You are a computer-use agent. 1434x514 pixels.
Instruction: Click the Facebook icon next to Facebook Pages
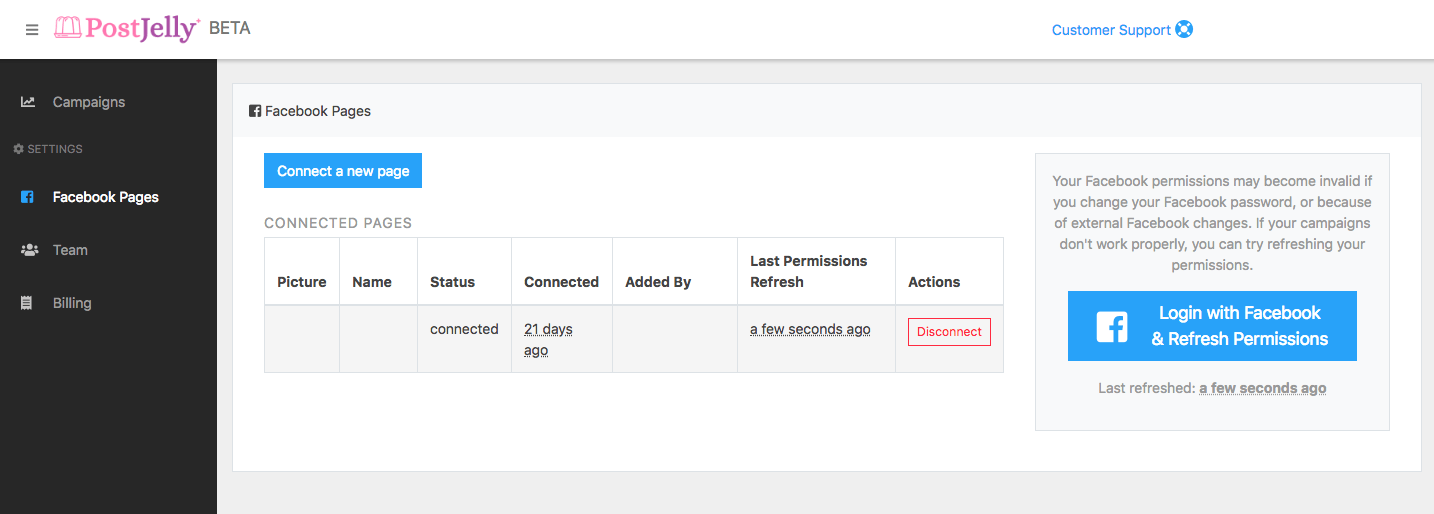pyautogui.click(x=27, y=197)
